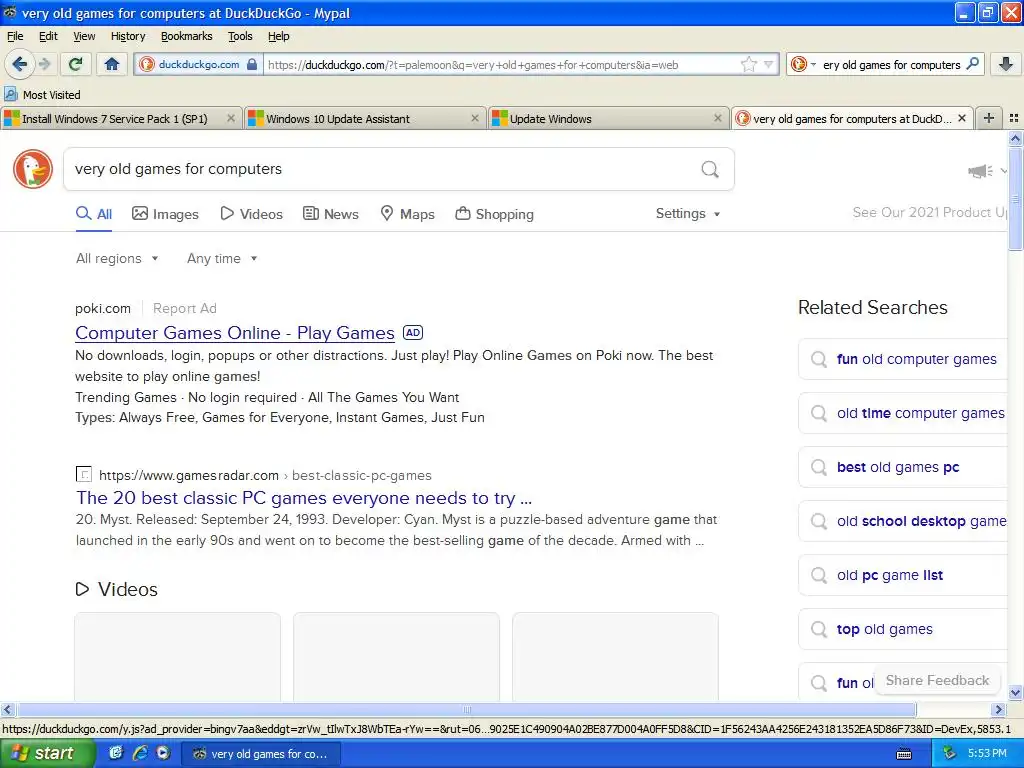Select the News search category
This screenshot has width=1024, height=768.
click(x=330, y=214)
